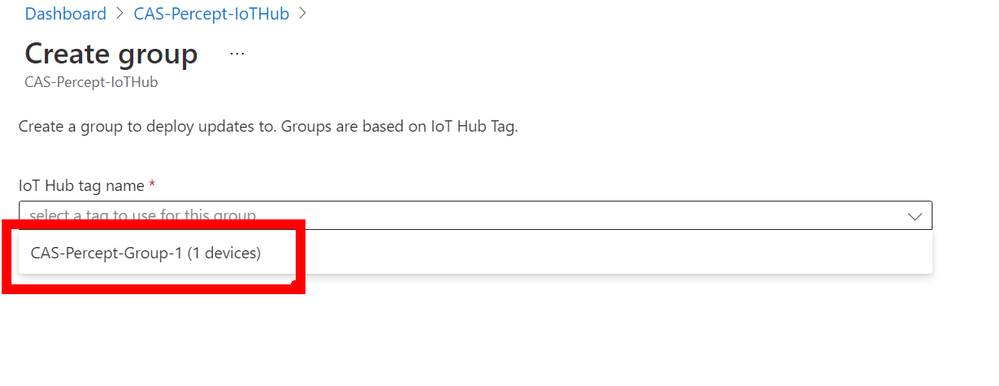Screen dimensions: 999x386
Task: Click the dropdown chevron arrow icon
Action: [914, 217]
